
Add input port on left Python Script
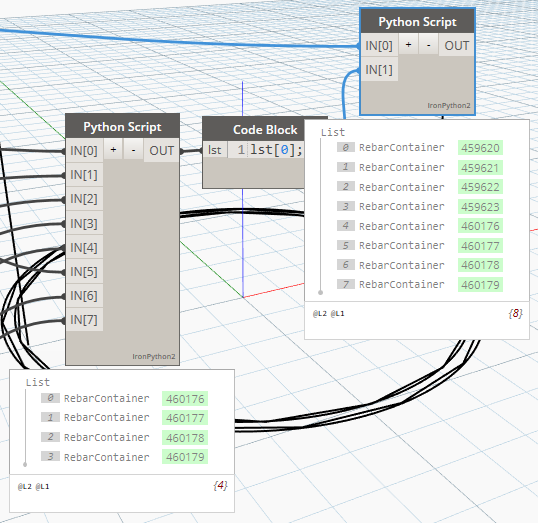pos(113,150)
